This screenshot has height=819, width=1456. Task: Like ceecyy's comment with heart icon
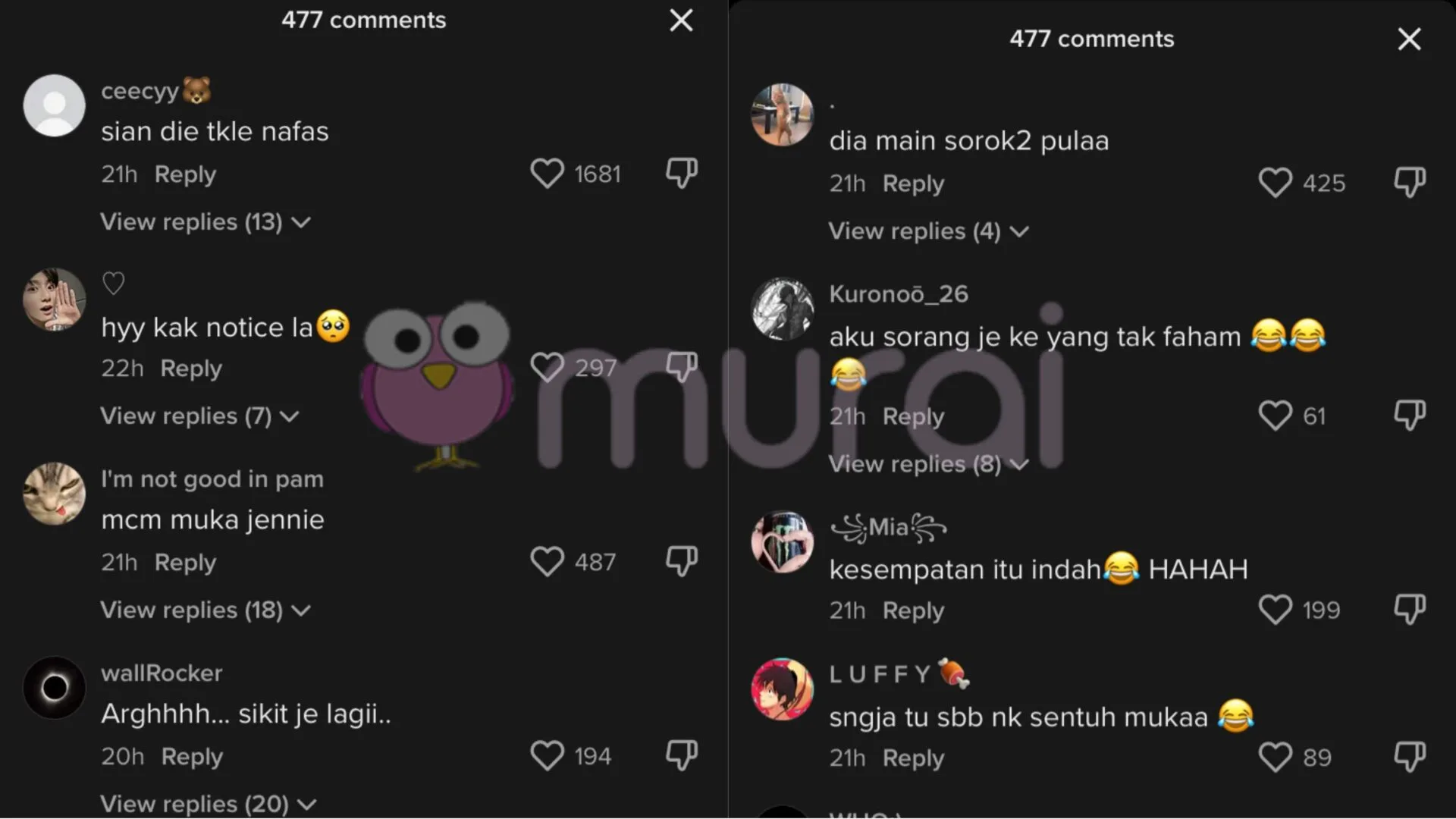coord(547,174)
